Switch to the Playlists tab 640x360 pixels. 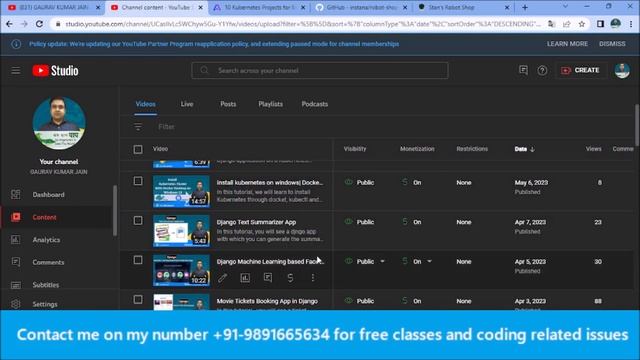[270, 104]
